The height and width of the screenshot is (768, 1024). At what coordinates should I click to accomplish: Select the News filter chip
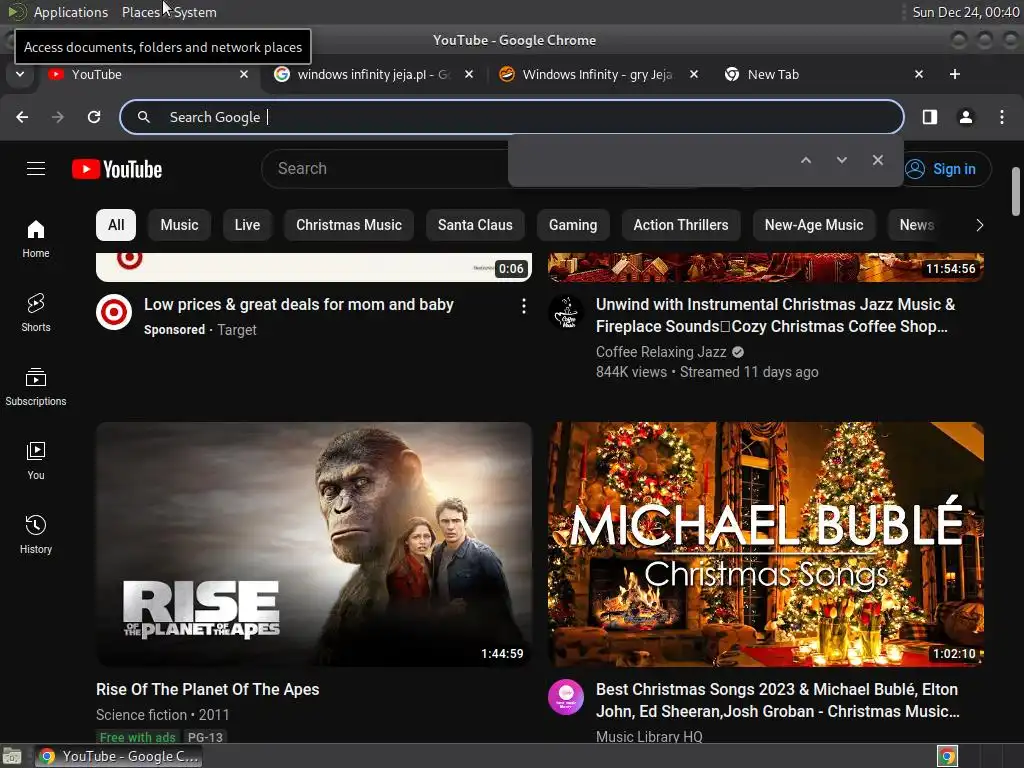click(917, 225)
